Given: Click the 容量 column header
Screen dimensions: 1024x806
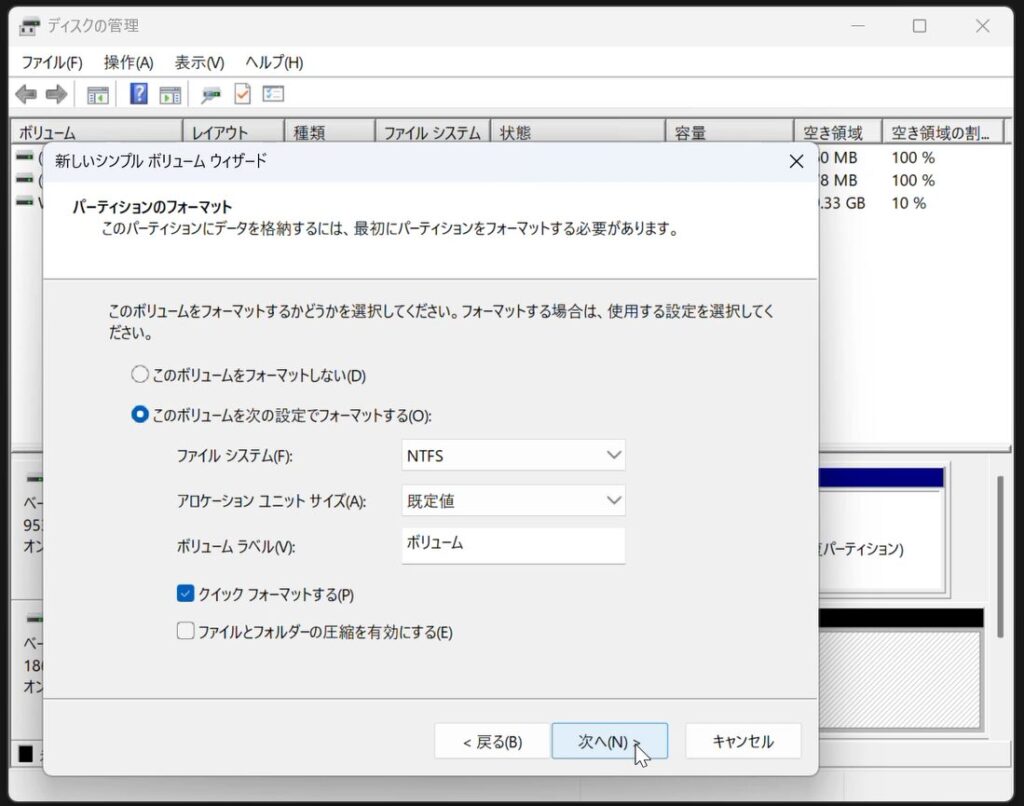Looking at the screenshot, I should (728, 133).
